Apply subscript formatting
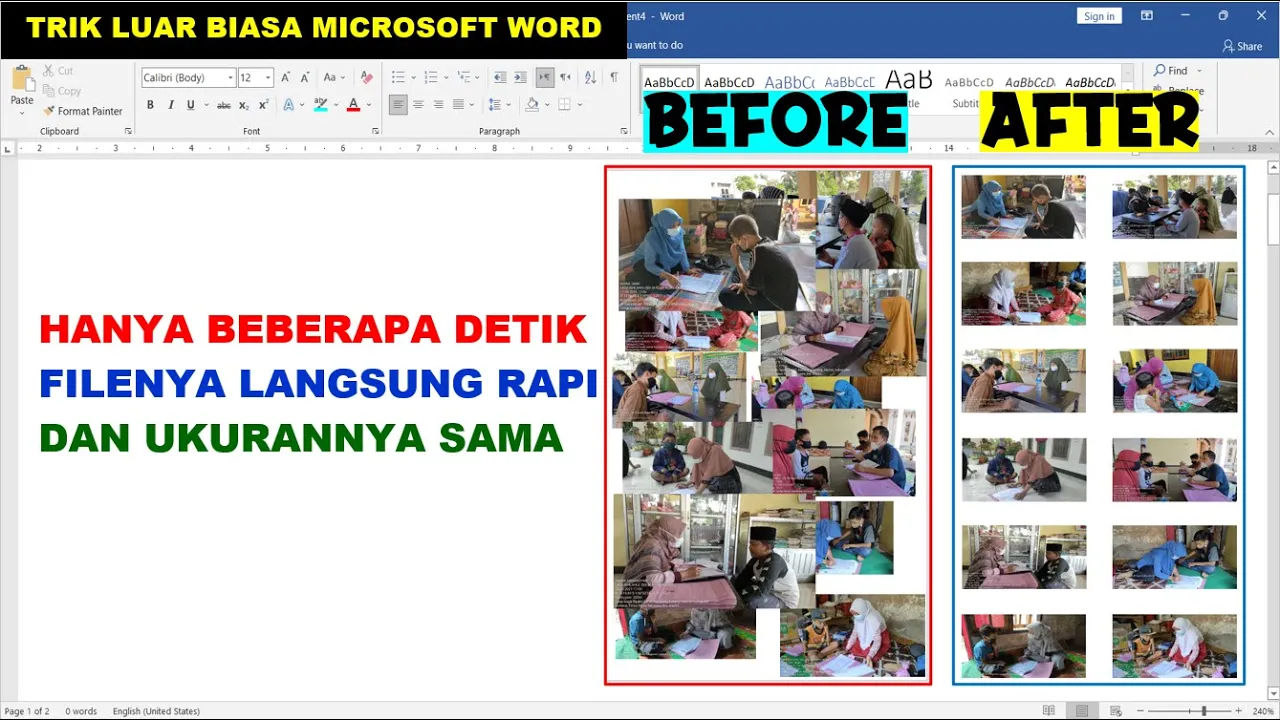 [243, 105]
